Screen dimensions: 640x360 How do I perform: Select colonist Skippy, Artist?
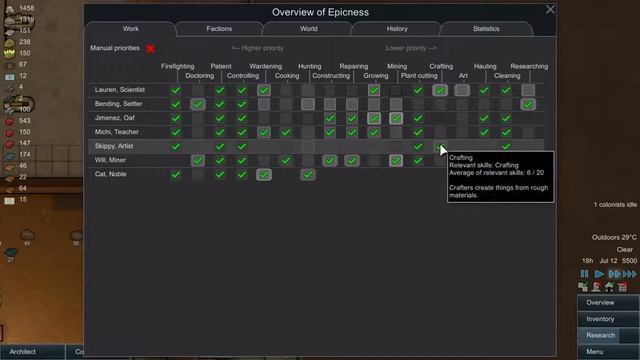click(x=114, y=146)
